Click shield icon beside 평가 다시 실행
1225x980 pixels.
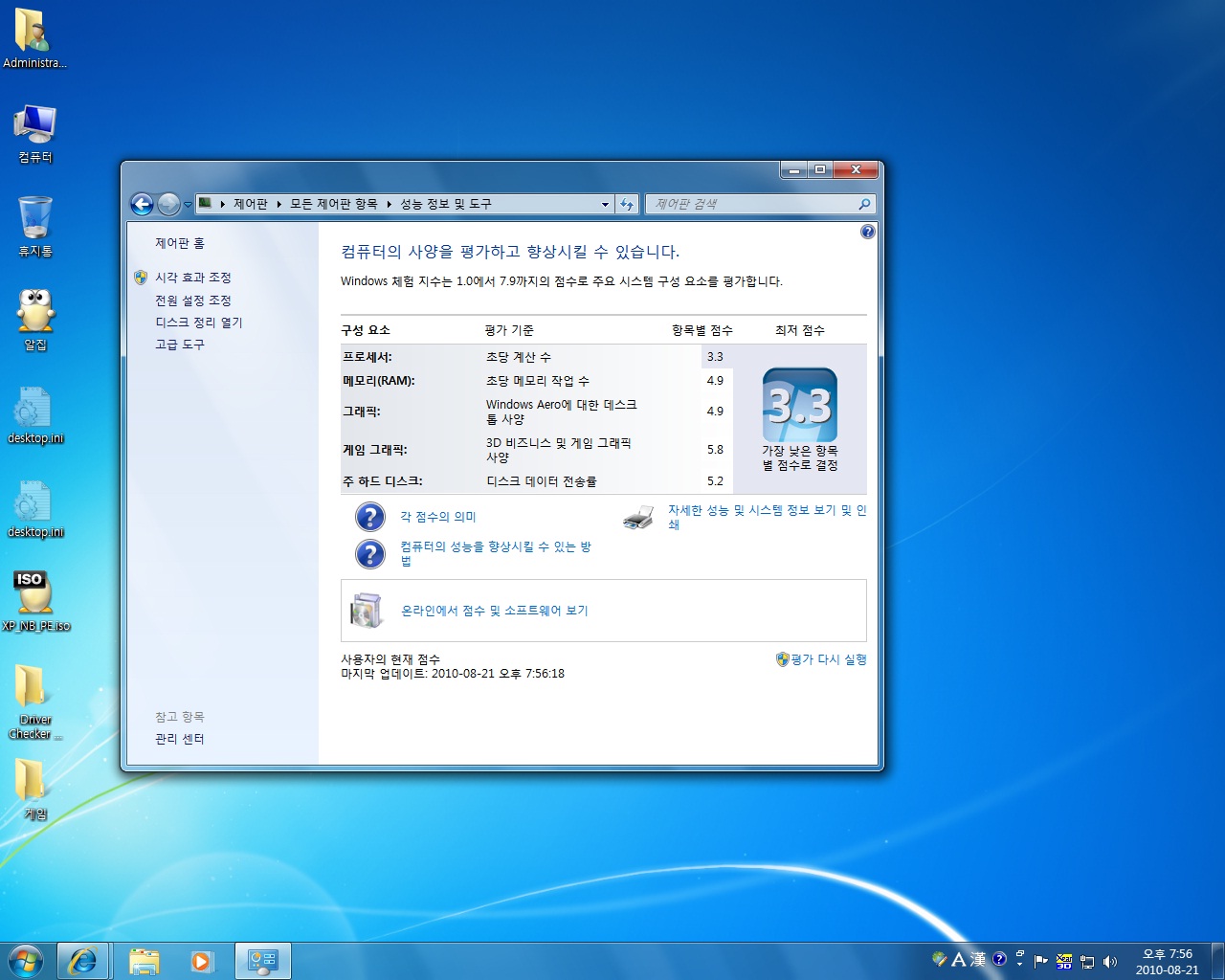(782, 659)
